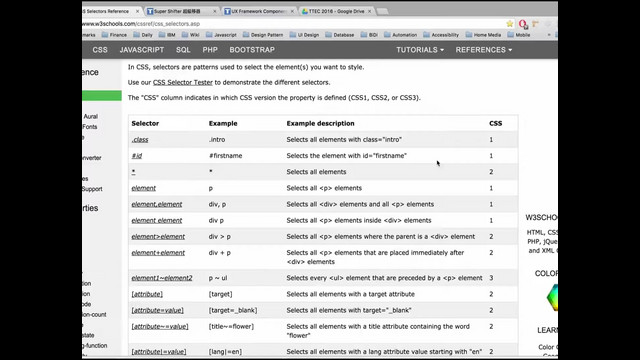Open the Finance bookmarks folder
The height and width of the screenshot is (360, 640).
click(x=114, y=35)
